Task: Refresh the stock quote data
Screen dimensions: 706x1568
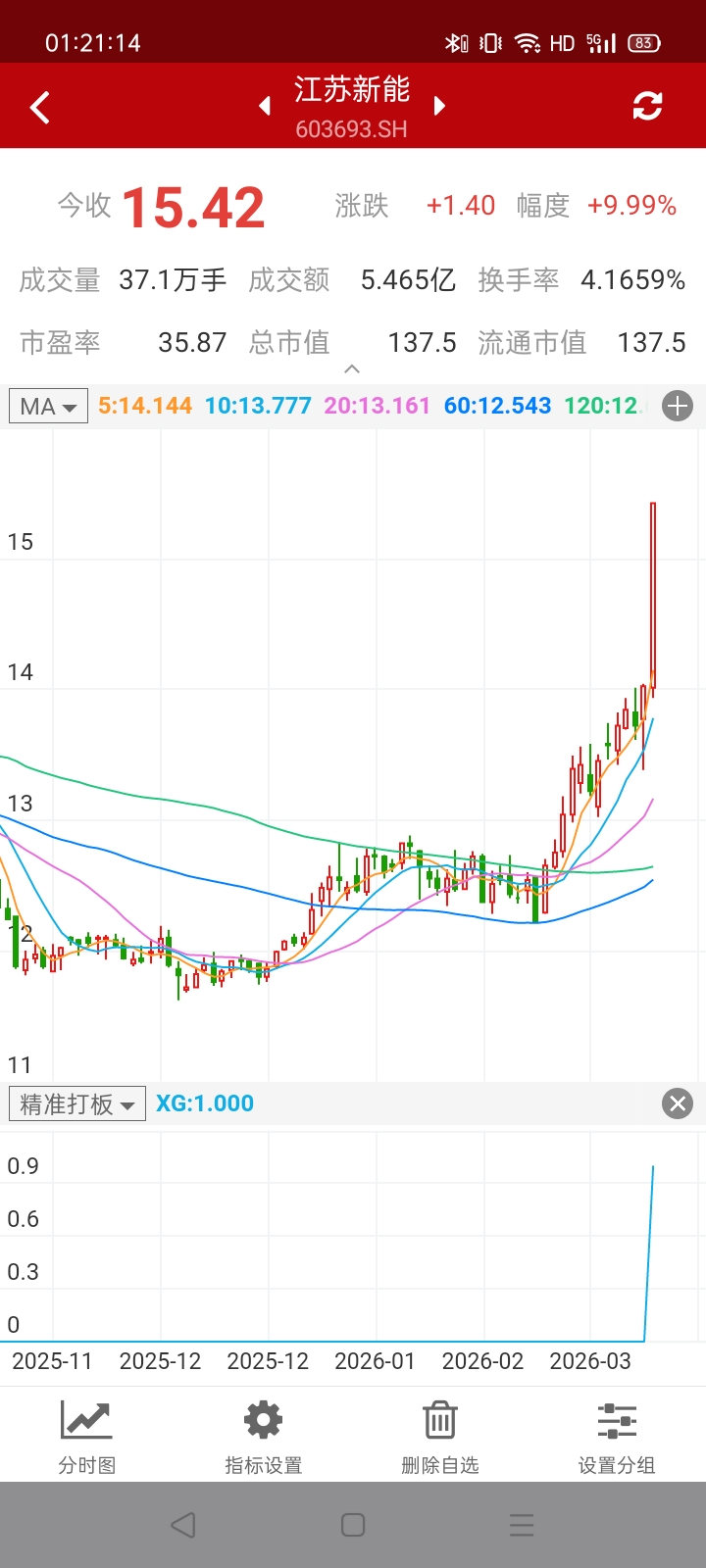Action: click(x=647, y=106)
